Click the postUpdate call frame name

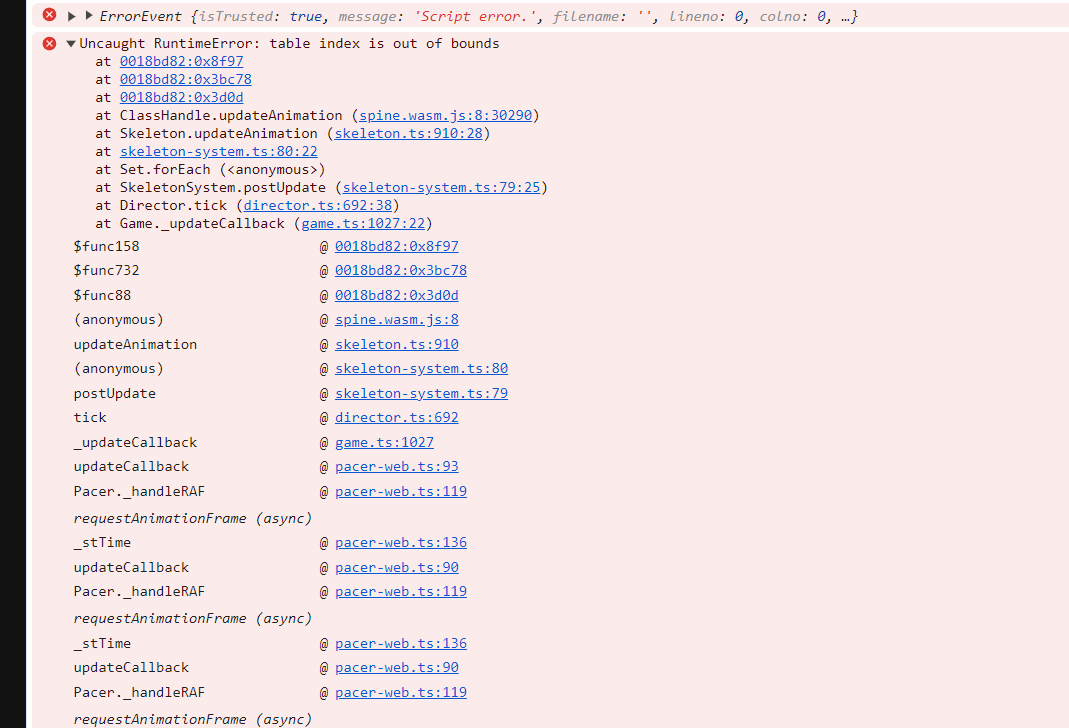115,393
